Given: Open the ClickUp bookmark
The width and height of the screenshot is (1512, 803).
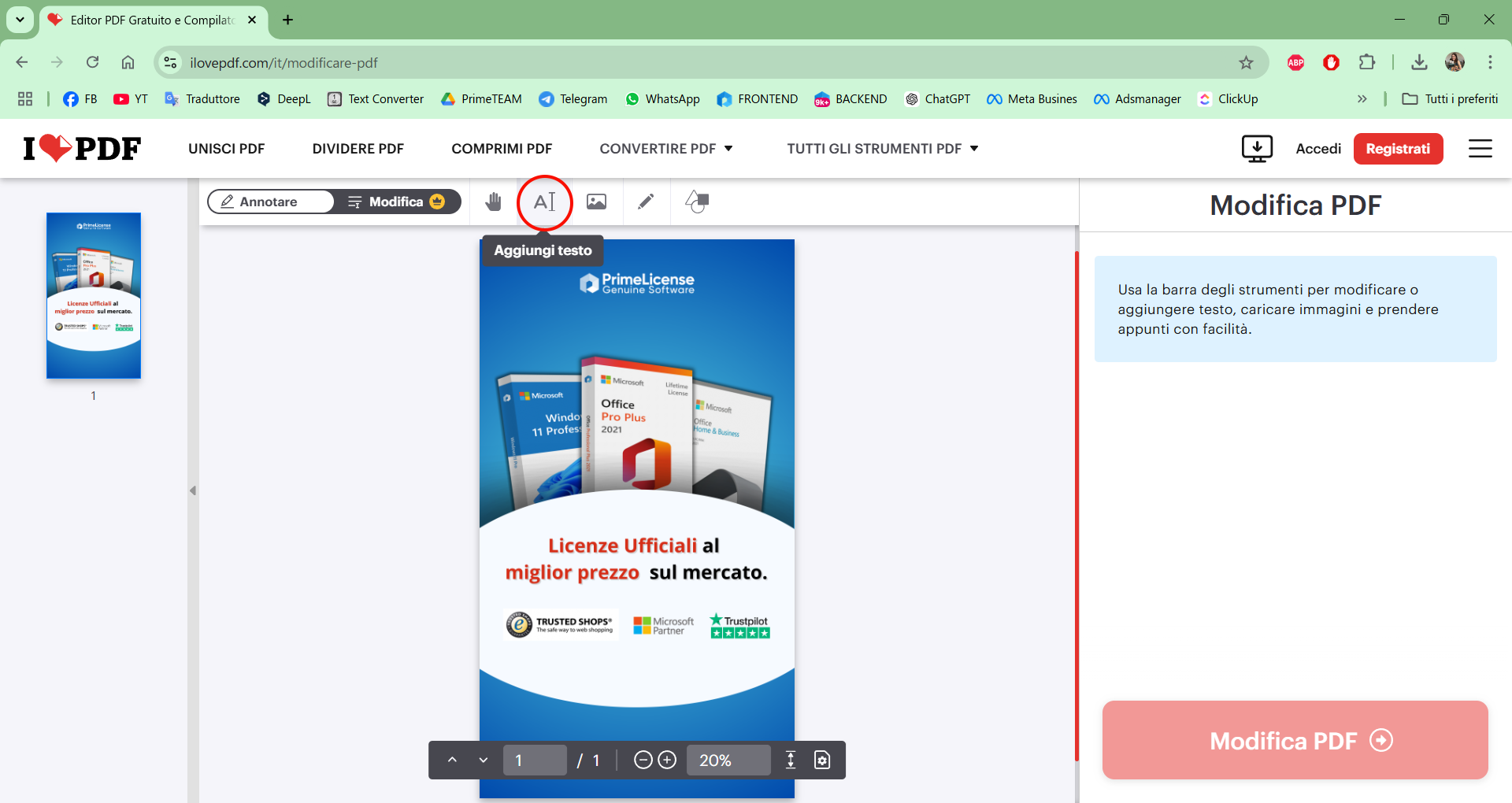Looking at the screenshot, I should pyautogui.click(x=1228, y=99).
